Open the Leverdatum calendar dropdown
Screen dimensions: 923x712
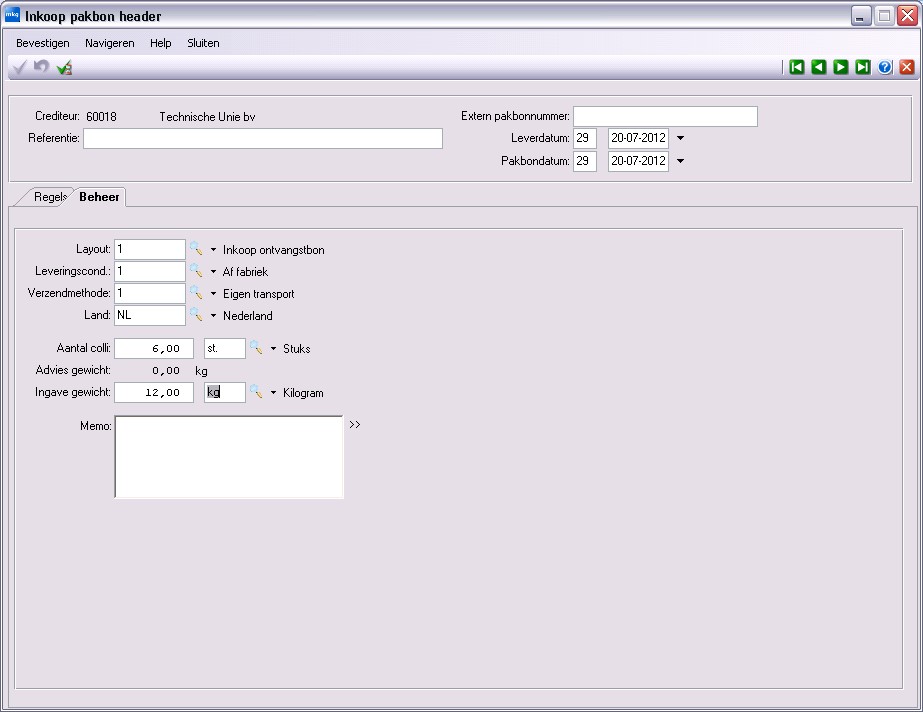click(680, 138)
